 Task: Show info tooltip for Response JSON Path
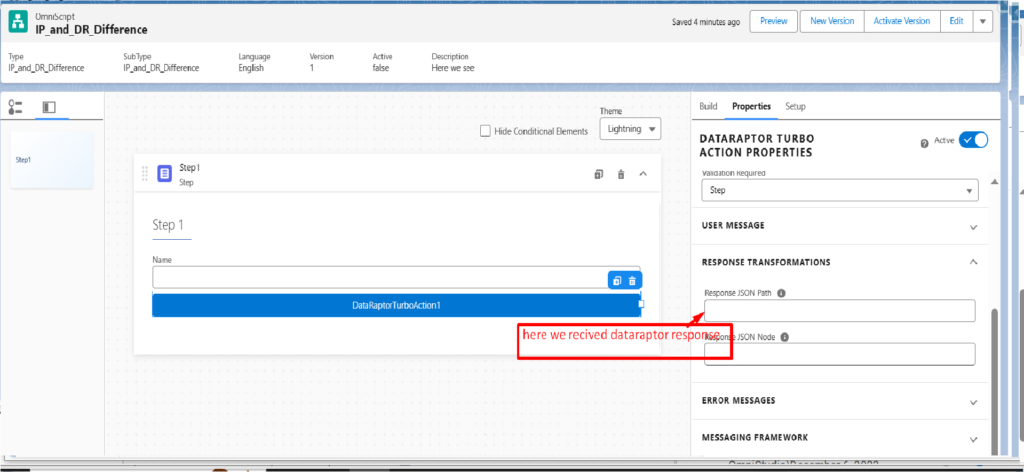[781, 293]
